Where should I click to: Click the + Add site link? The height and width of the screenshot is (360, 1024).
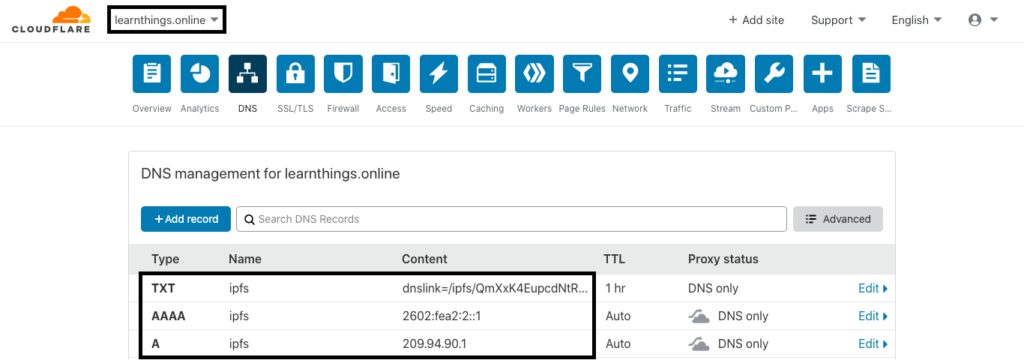click(756, 20)
